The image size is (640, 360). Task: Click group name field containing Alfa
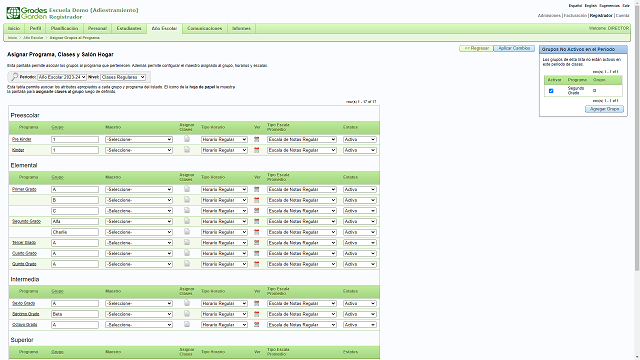point(75,221)
